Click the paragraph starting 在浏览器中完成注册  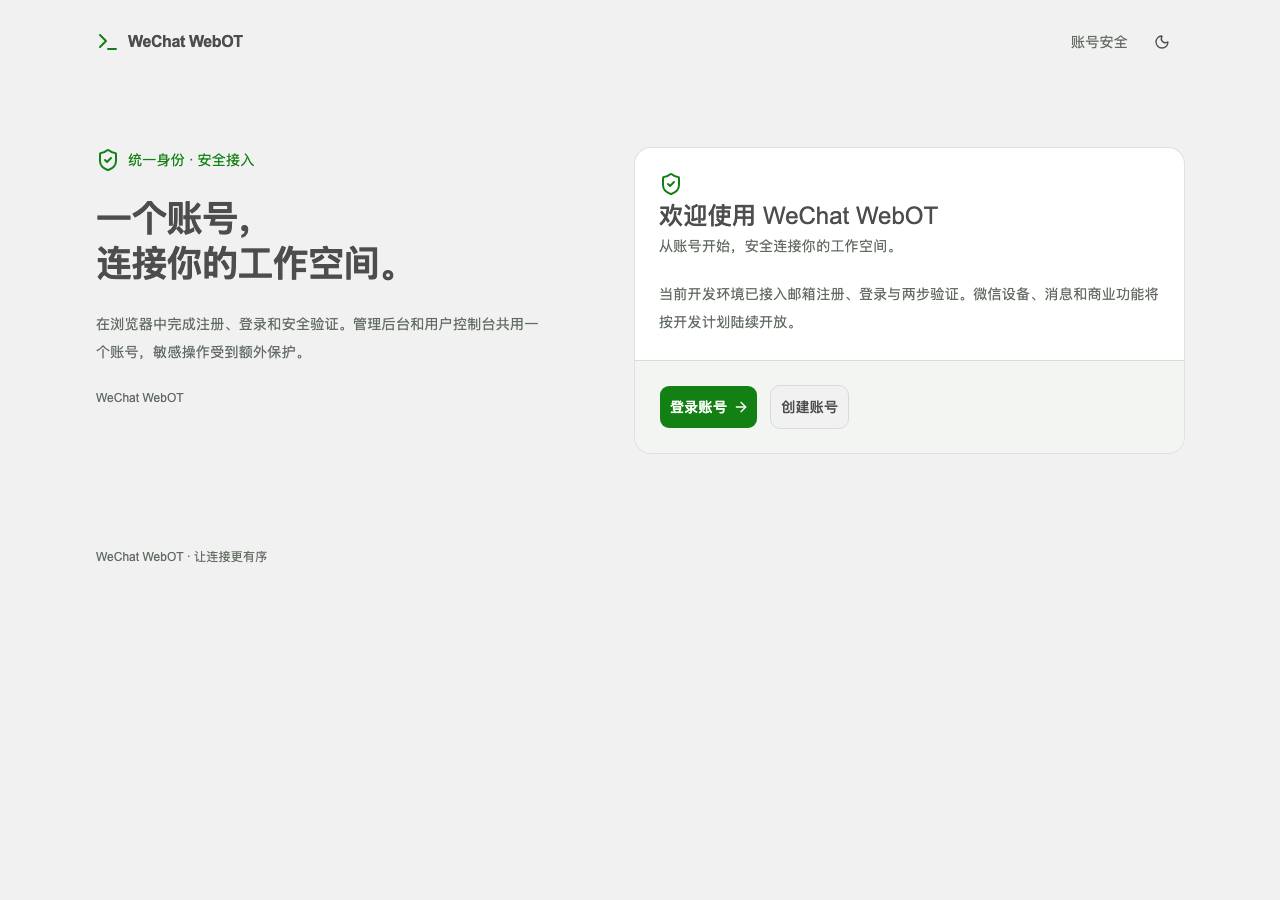317,338
